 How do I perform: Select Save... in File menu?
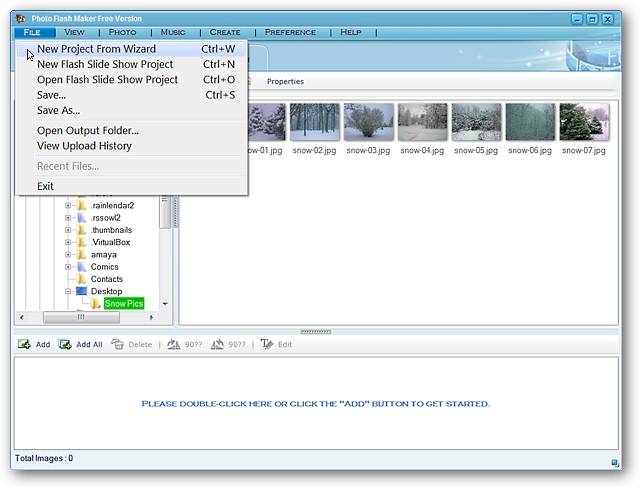(131, 95)
